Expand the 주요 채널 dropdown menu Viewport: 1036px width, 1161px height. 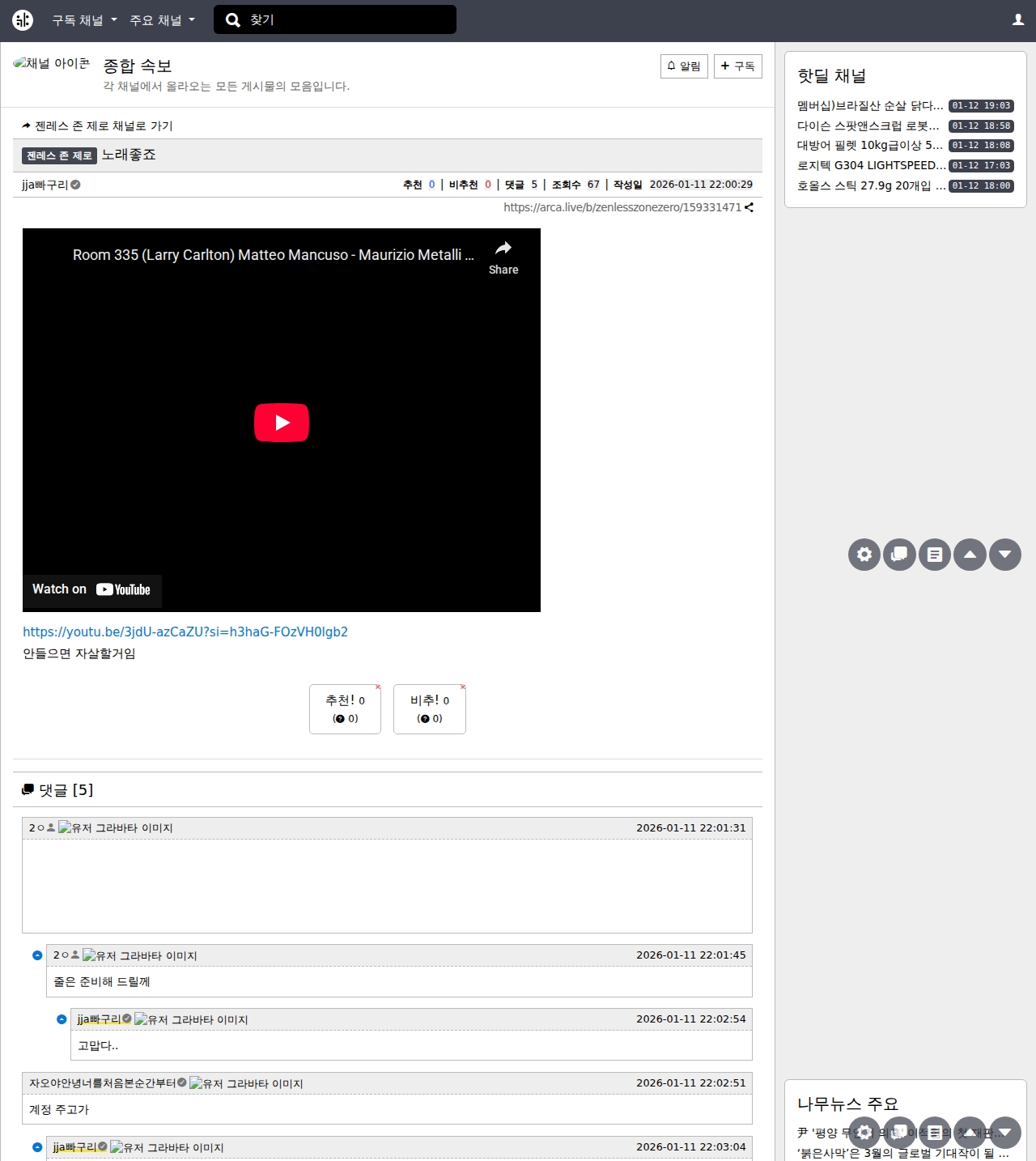coord(162,20)
